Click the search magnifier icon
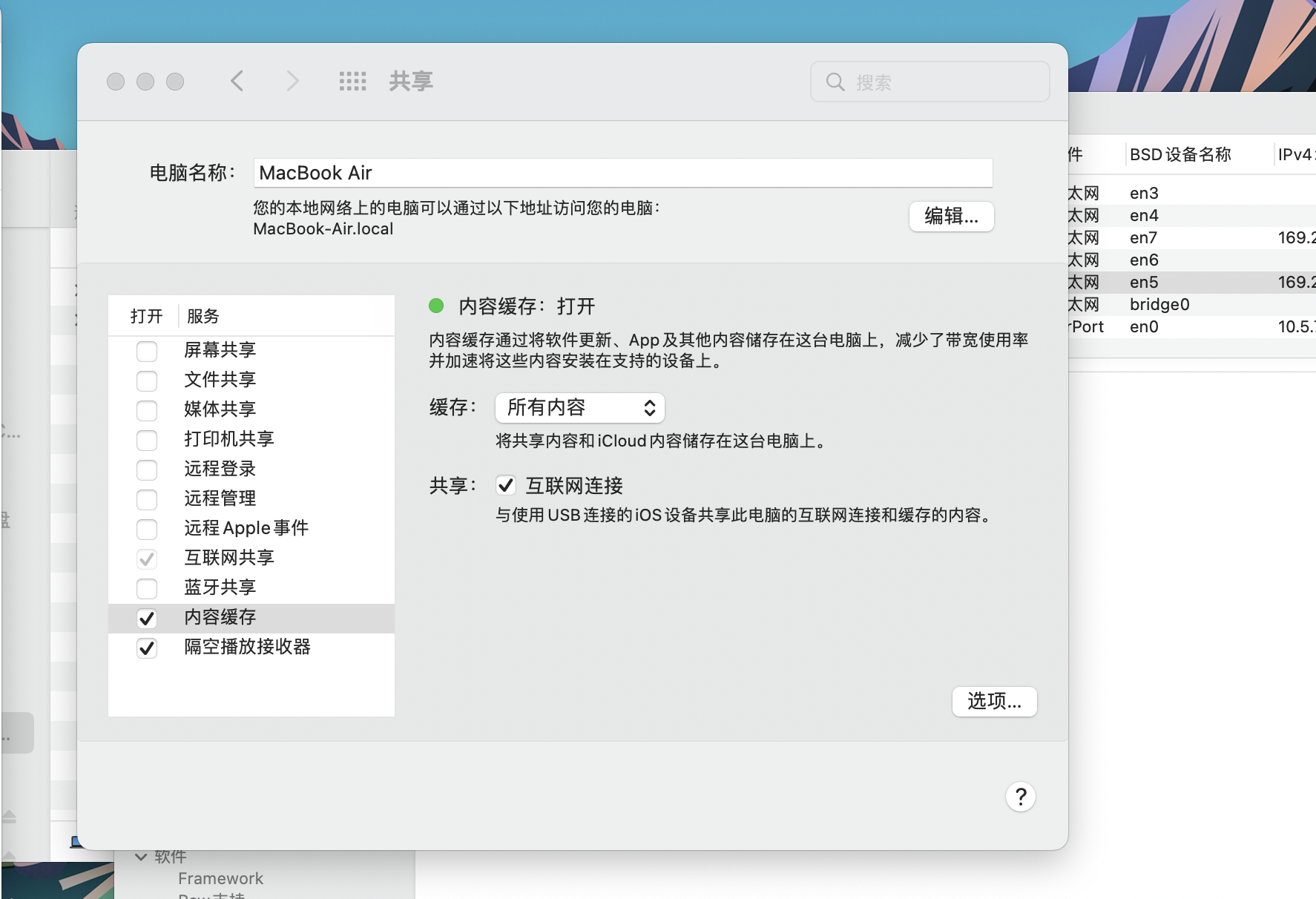Viewport: 1316px width, 899px height. (x=835, y=82)
